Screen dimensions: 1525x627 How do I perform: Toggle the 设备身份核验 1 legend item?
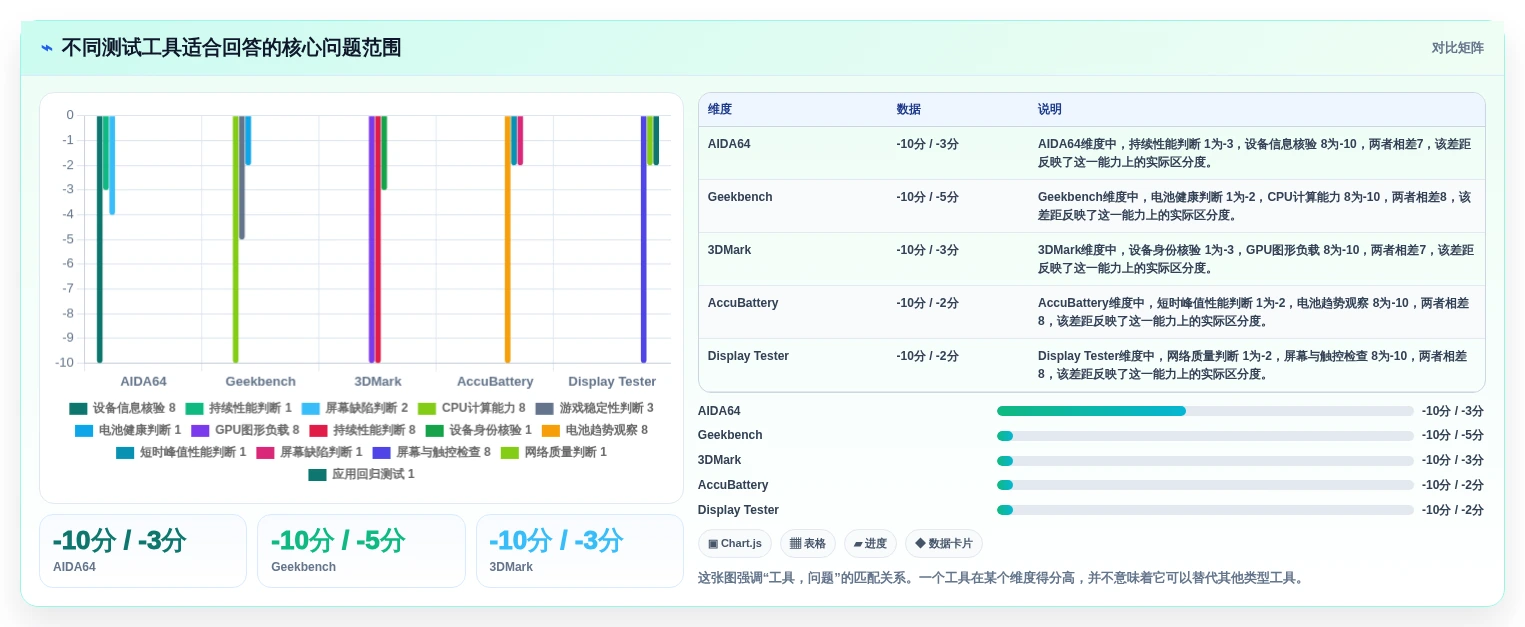[478, 430]
